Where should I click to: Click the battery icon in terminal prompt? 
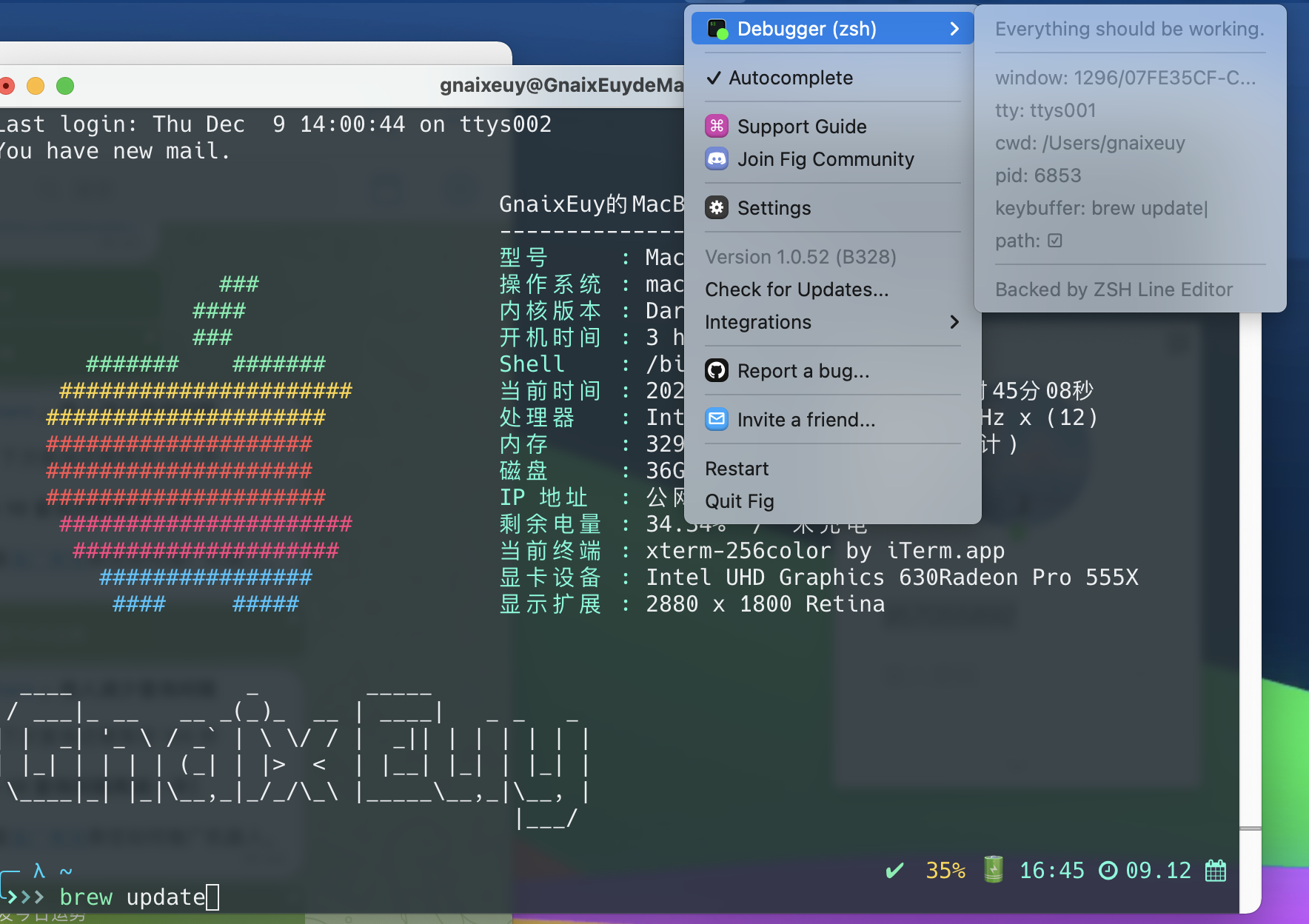[994, 870]
